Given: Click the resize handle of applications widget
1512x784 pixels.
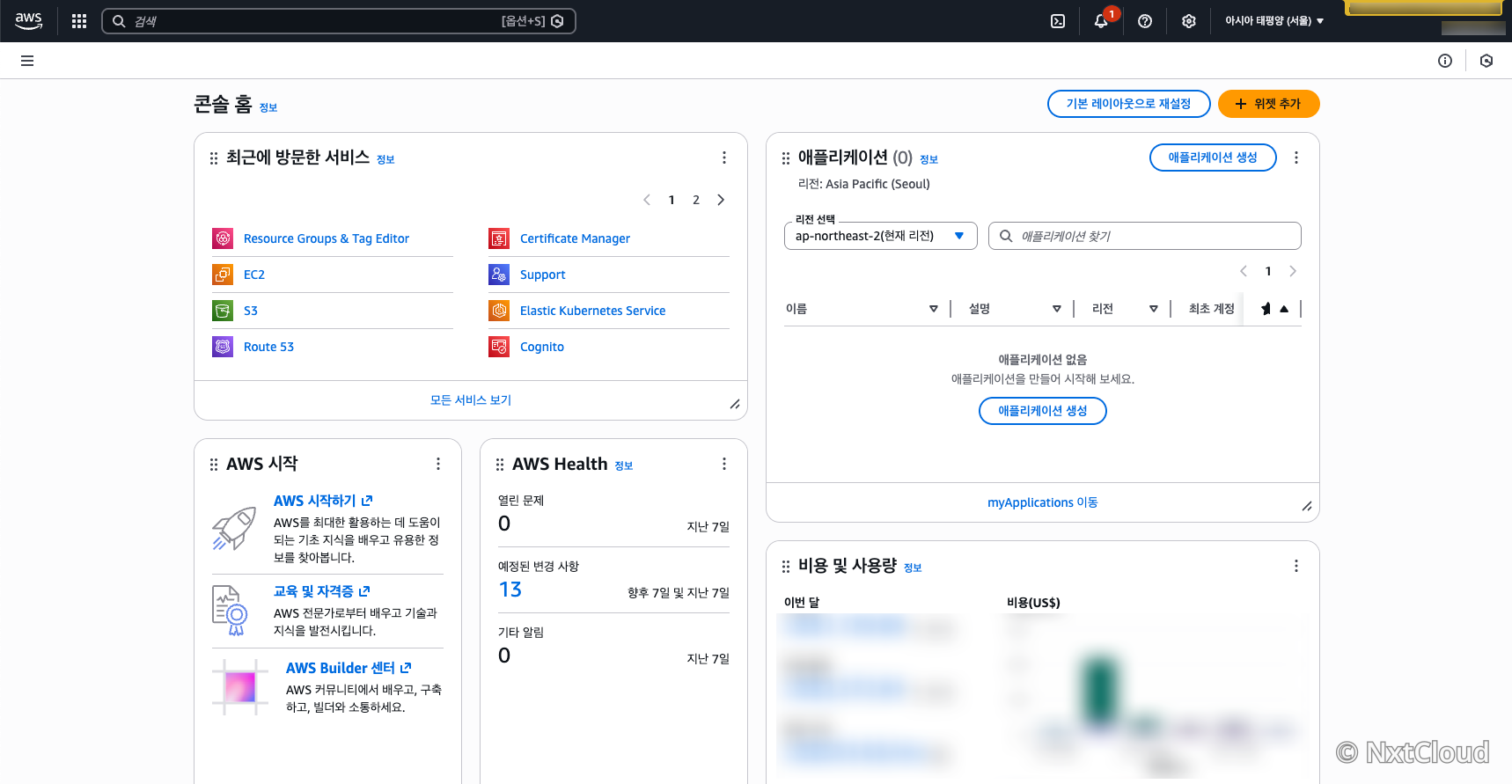Looking at the screenshot, I should click(1307, 506).
